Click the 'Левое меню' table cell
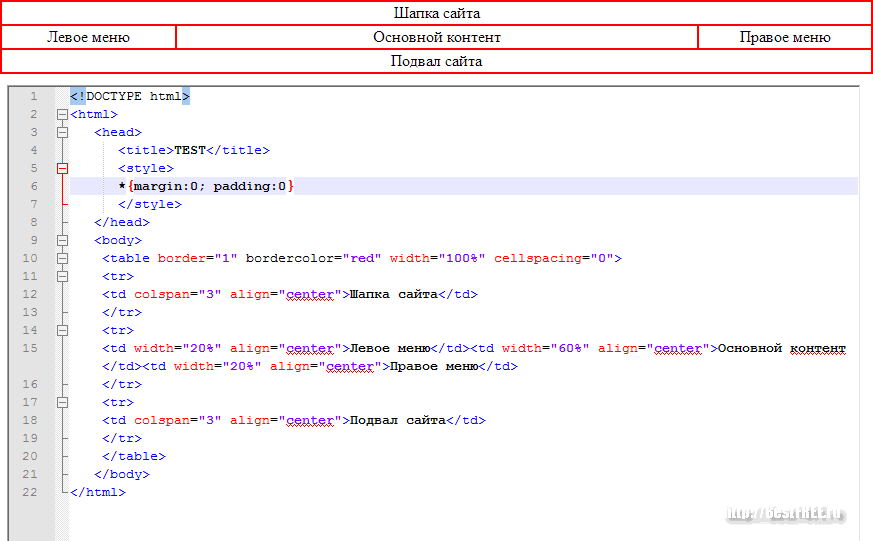This screenshot has width=873, height=541. [x=89, y=37]
